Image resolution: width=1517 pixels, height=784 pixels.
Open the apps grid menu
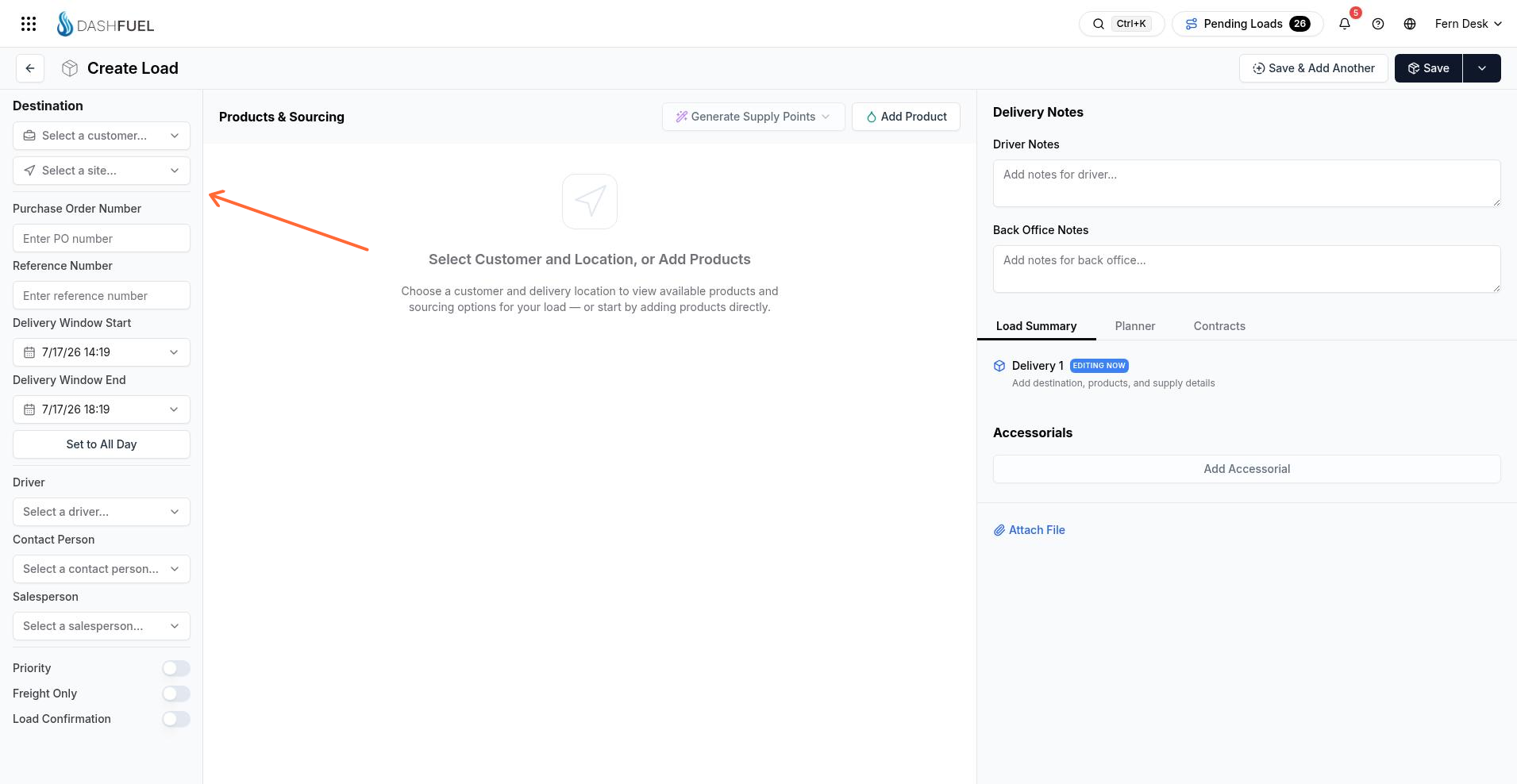tap(29, 24)
